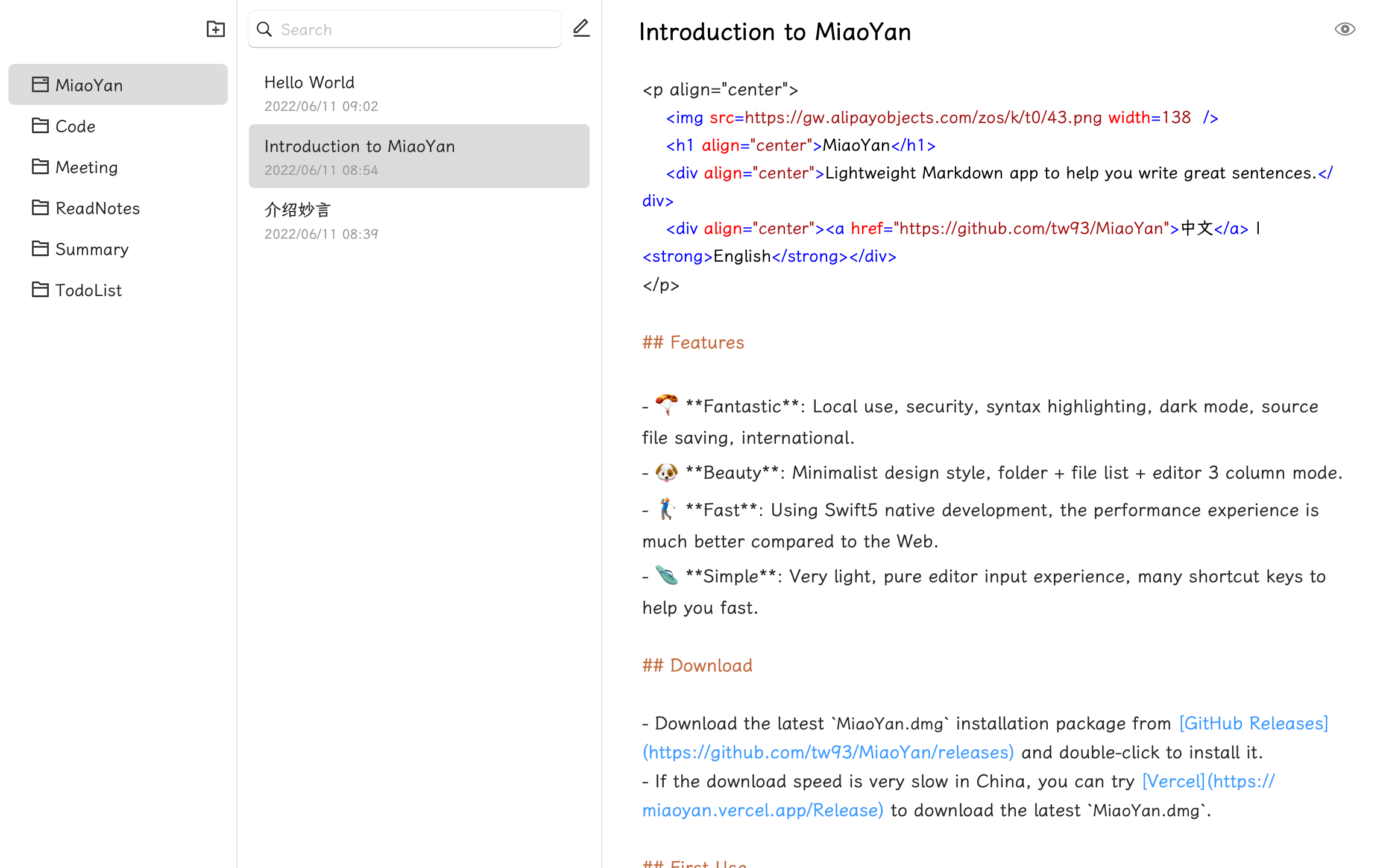Click the ## Download heading in editor
Screen dimensions: 1389x868
pos(698,665)
